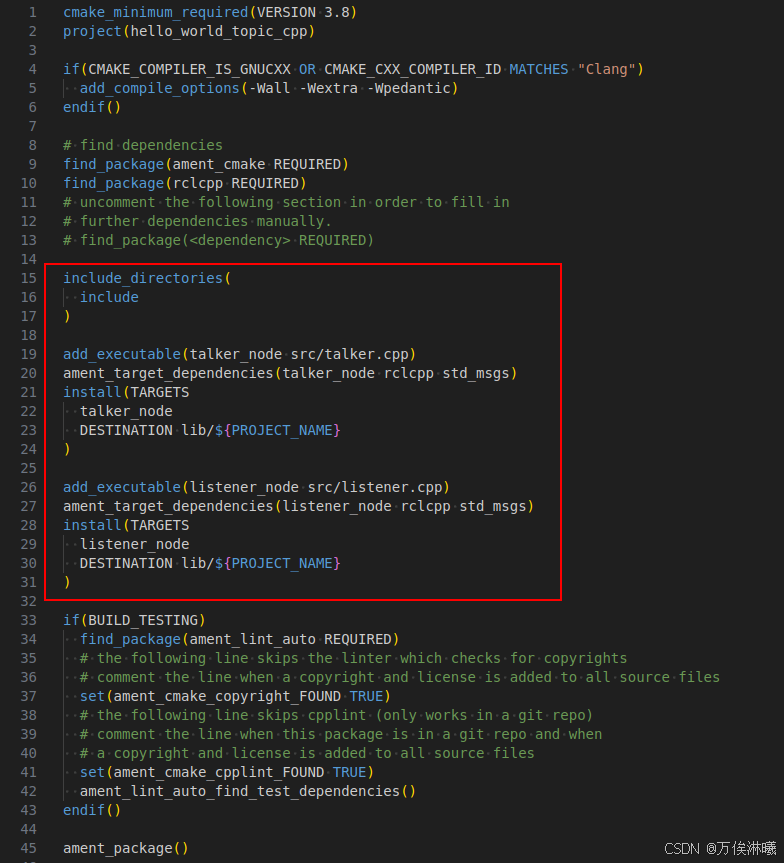Click "talker_node" on line 22
Viewport: 784px width, 863px height.
pyautogui.click(x=126, y=411)
